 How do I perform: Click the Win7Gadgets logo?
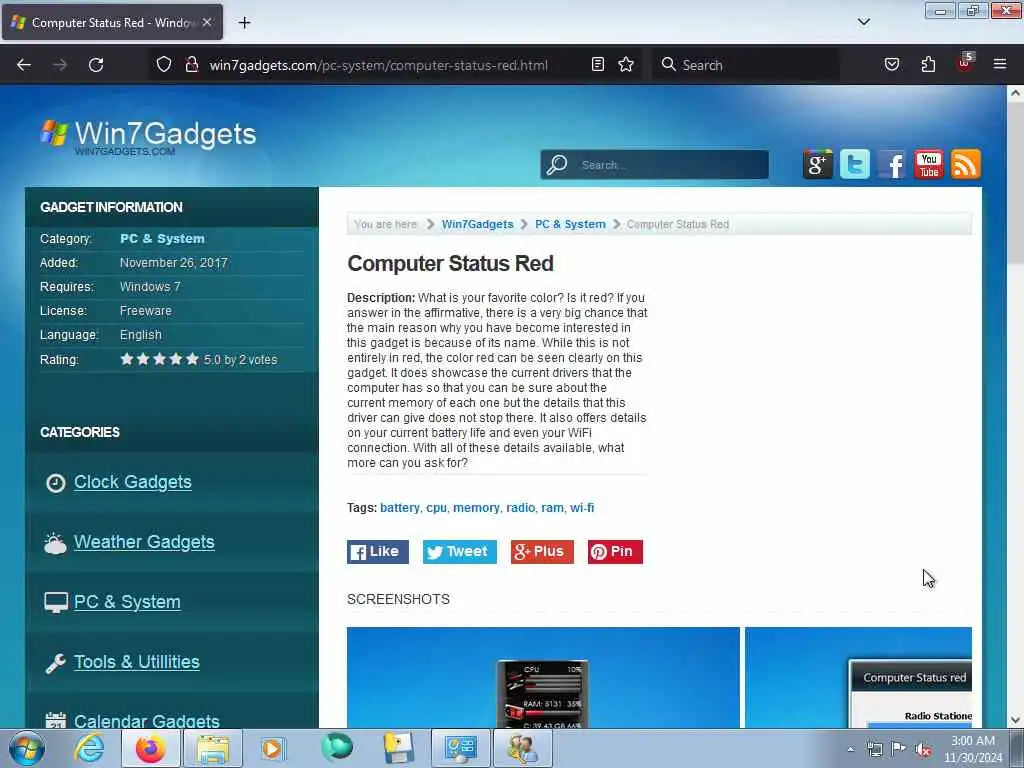pyautogui.click(x=148, y=136)
